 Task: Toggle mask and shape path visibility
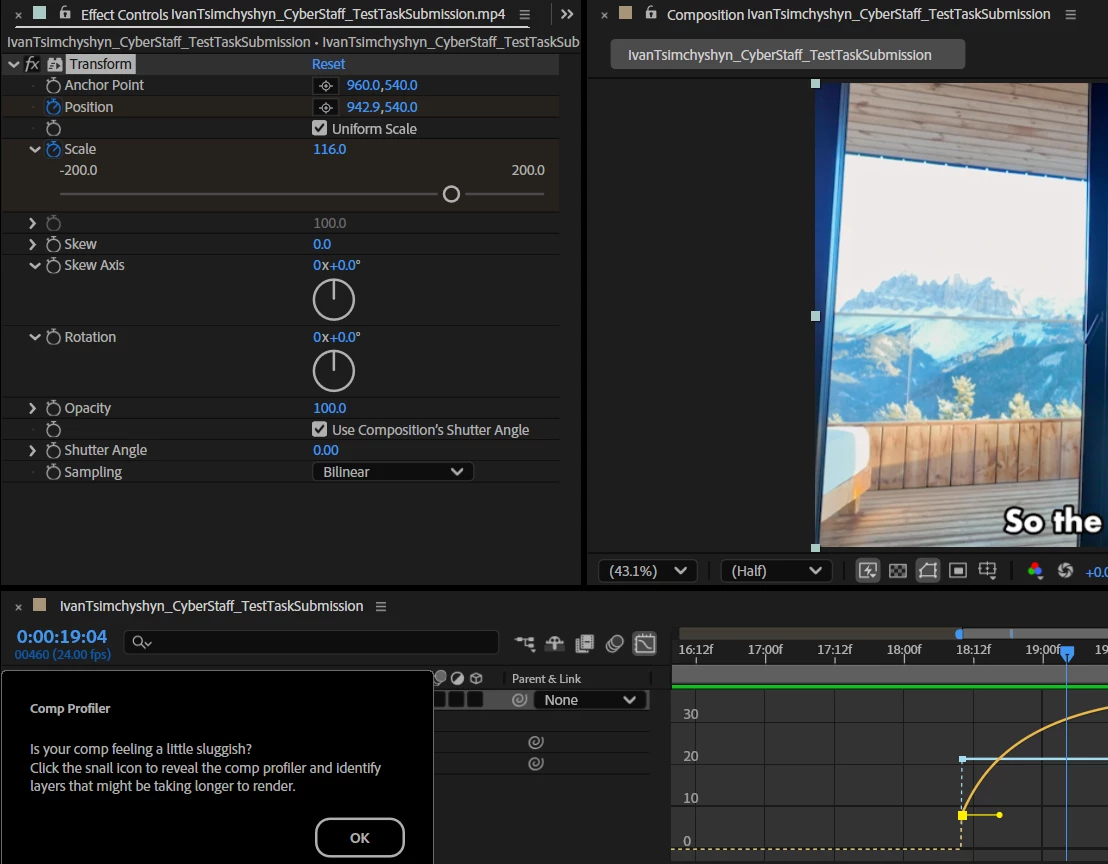pyautogui.click(x=928, y=570)
